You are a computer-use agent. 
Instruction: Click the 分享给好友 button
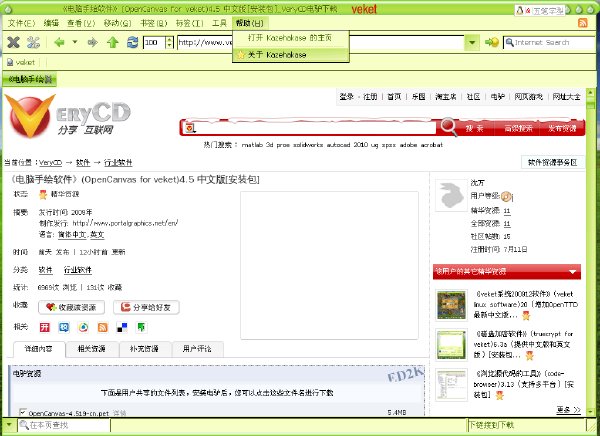[146, 307]
